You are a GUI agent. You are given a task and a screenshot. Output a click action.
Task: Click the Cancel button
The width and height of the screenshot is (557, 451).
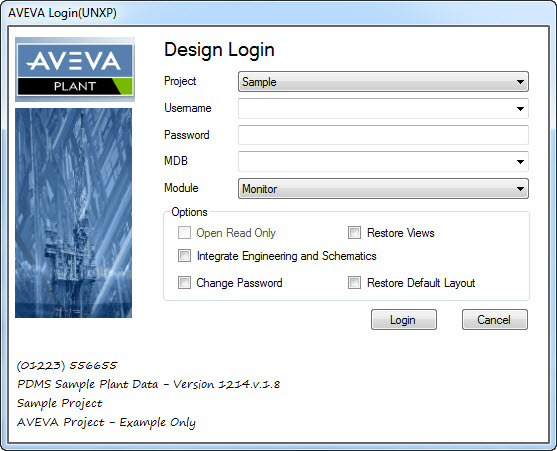coord(495,320)
